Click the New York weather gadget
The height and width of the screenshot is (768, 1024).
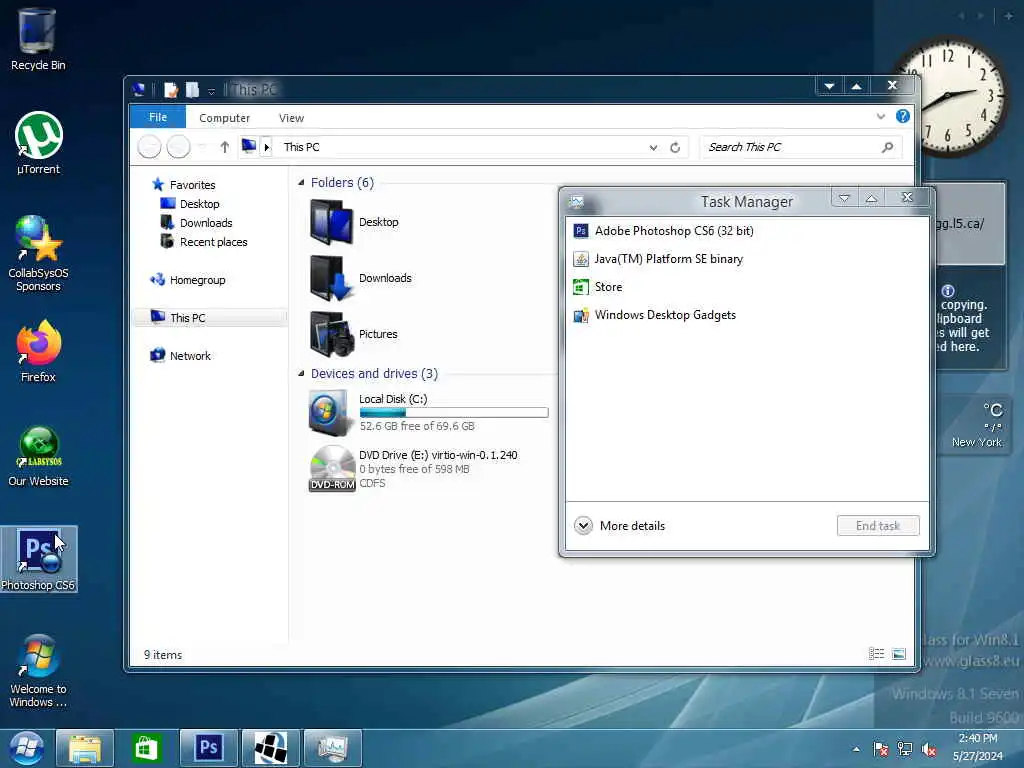pos(974,426)
